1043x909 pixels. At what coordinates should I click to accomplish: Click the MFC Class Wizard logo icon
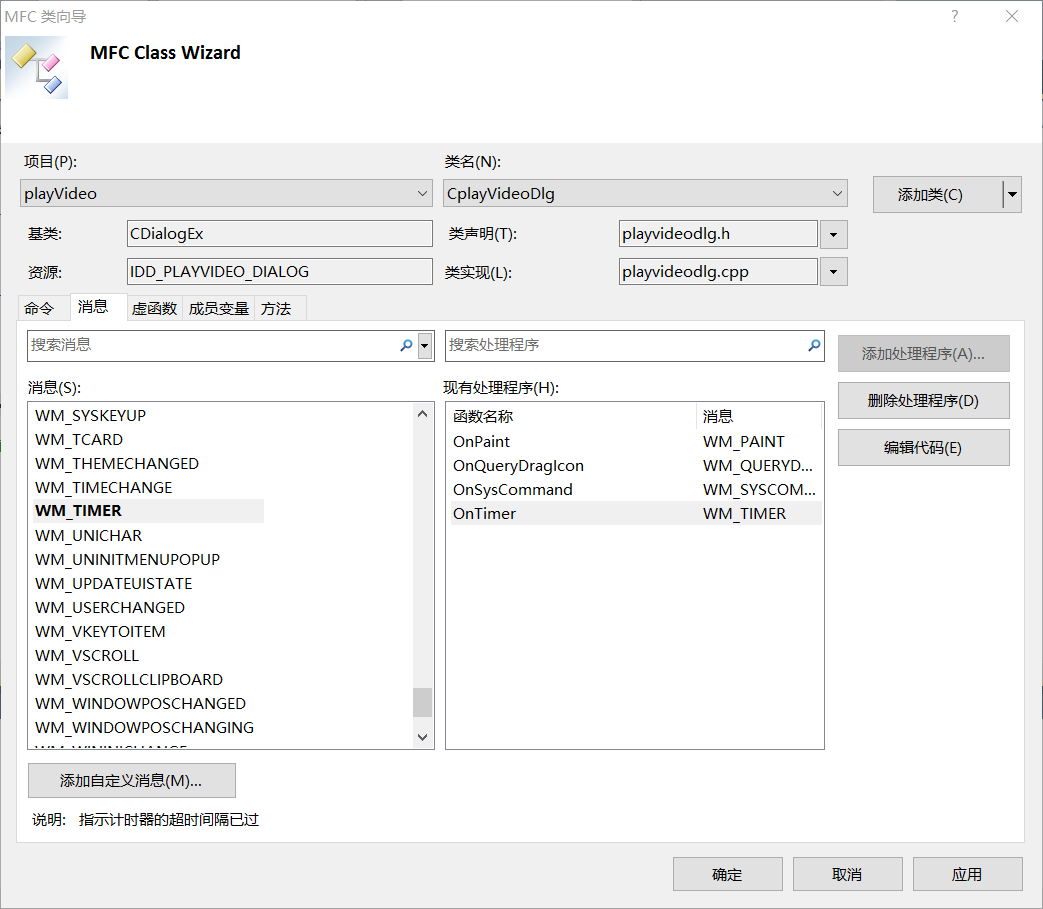point(36,67)
